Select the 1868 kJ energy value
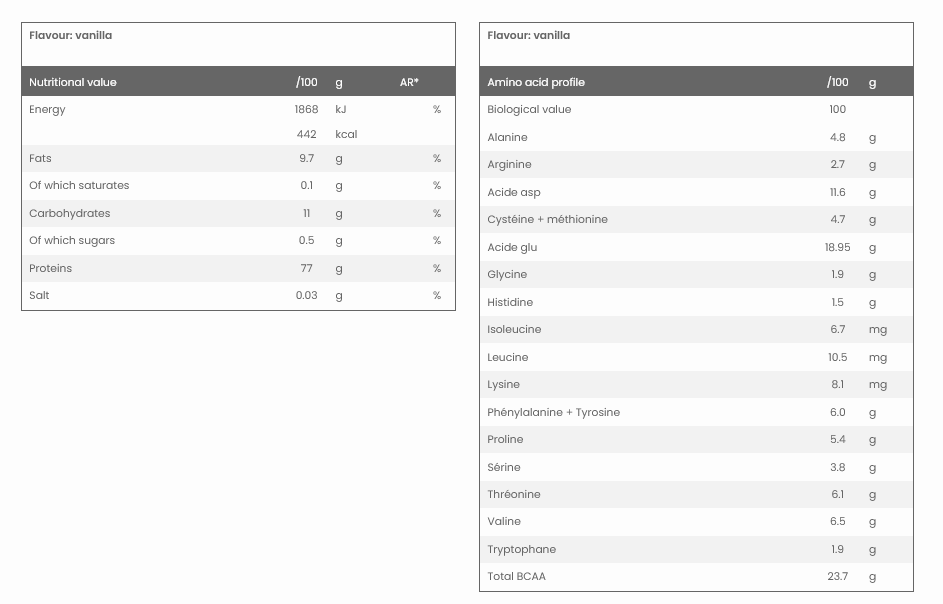 [x=306, y=109]
